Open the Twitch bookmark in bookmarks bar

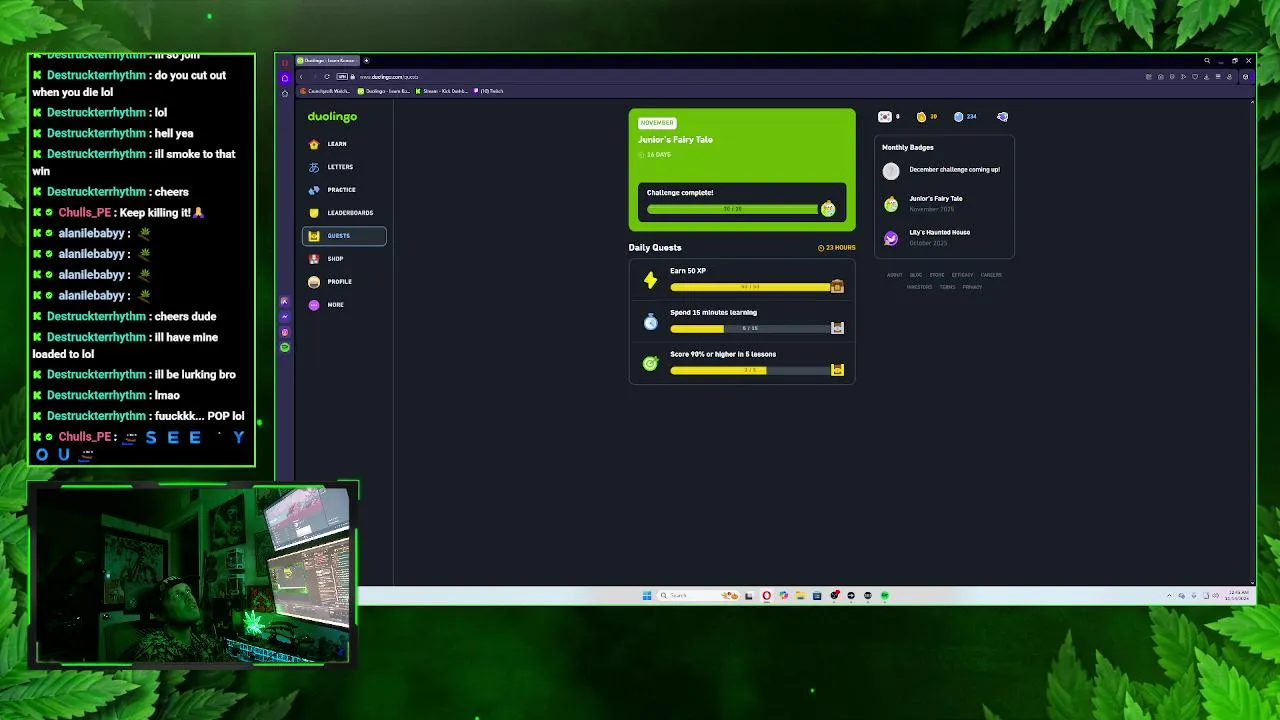(x=489, y=91)
